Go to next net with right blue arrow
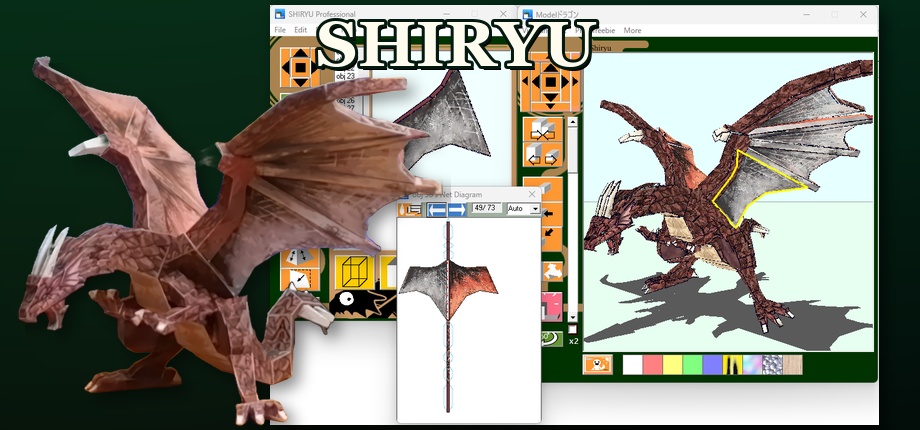920x430 pixels. pyautogui.click(x=457, y=209)
